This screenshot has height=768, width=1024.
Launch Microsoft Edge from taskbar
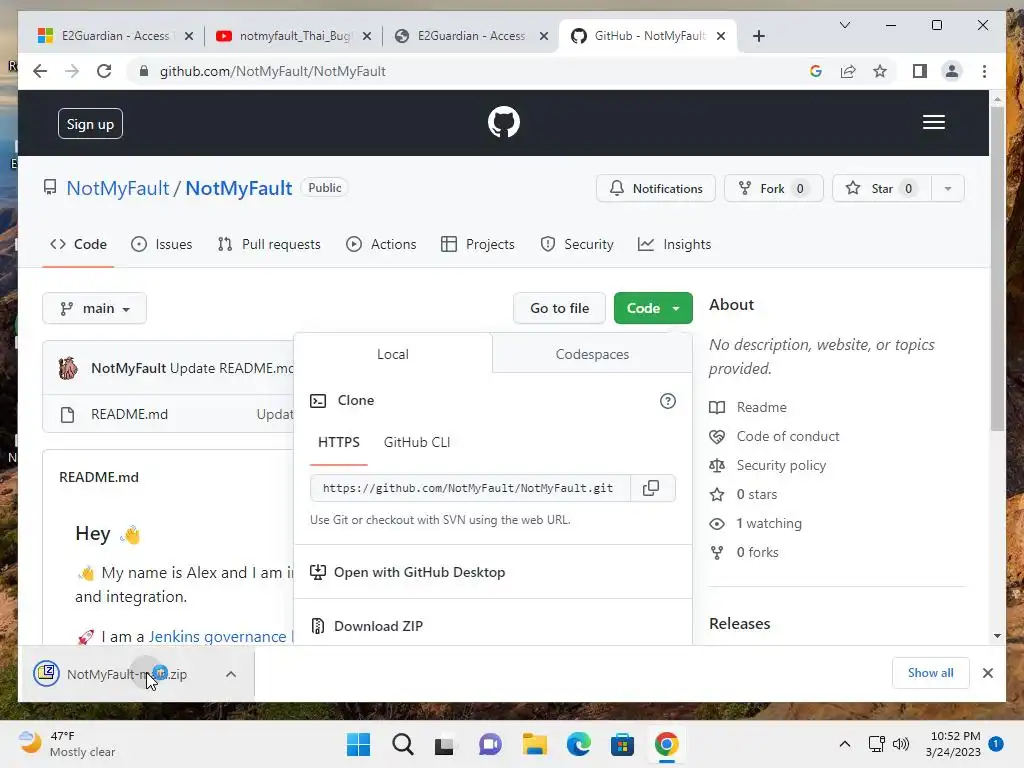[579, 744]
